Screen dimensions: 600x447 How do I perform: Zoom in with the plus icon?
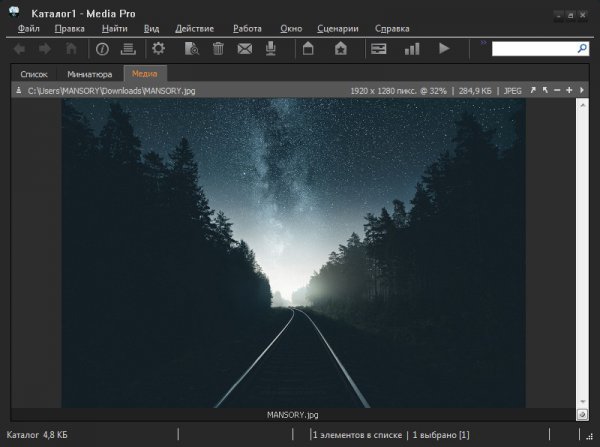coord(569,90)
